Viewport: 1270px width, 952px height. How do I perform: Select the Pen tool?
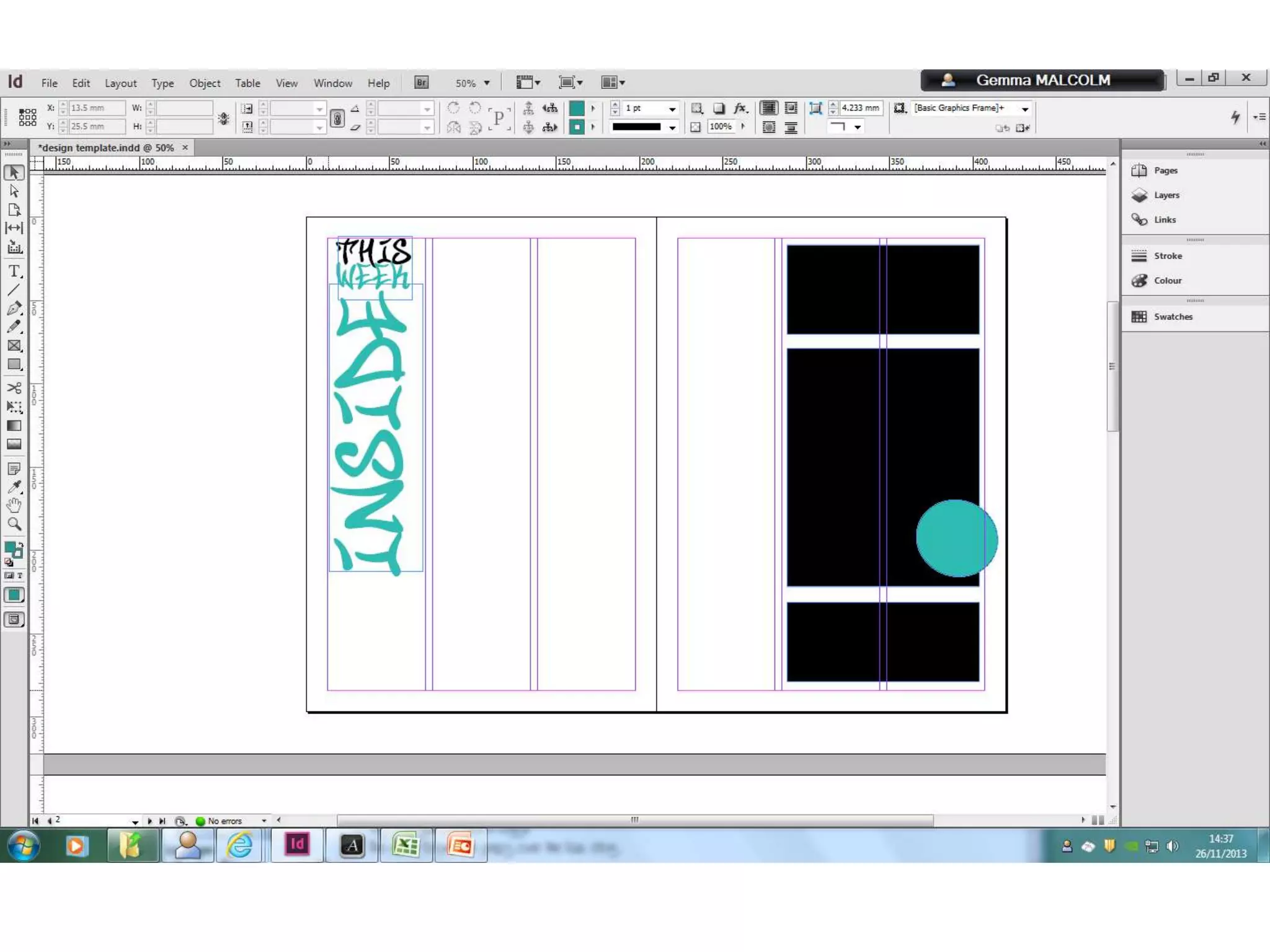point(14,308)
